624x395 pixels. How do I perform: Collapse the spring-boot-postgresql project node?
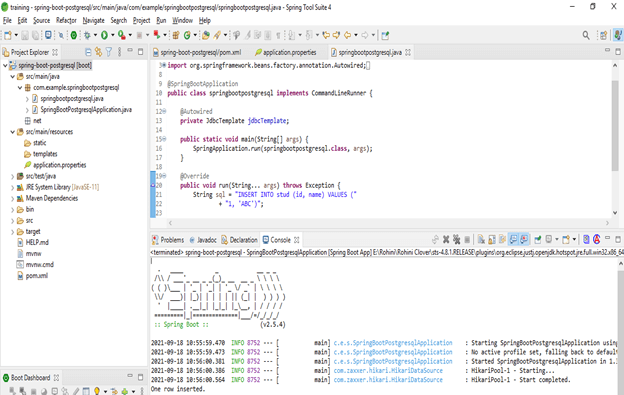[5, 65]
